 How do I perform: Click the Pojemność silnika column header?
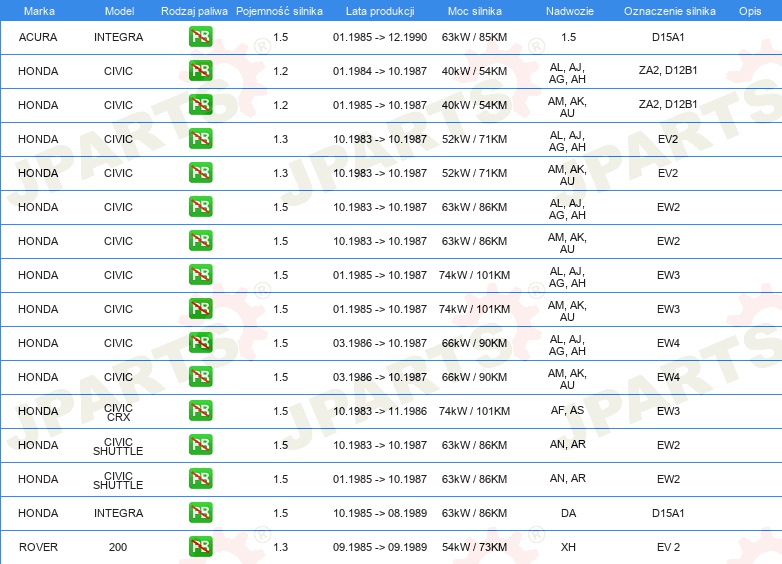[x=279, y=11]
